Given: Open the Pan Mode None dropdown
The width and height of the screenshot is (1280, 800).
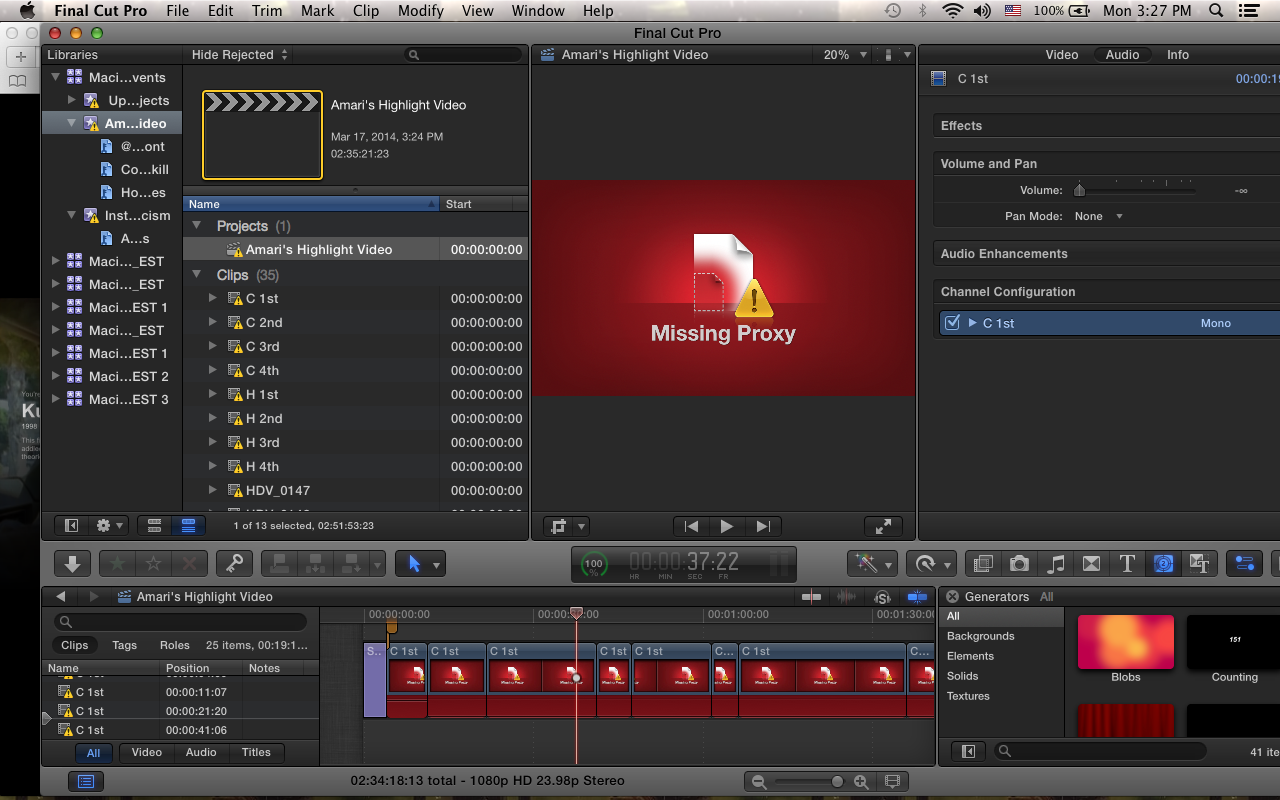Looking at the screenshot, I should tap(1099, 216).
